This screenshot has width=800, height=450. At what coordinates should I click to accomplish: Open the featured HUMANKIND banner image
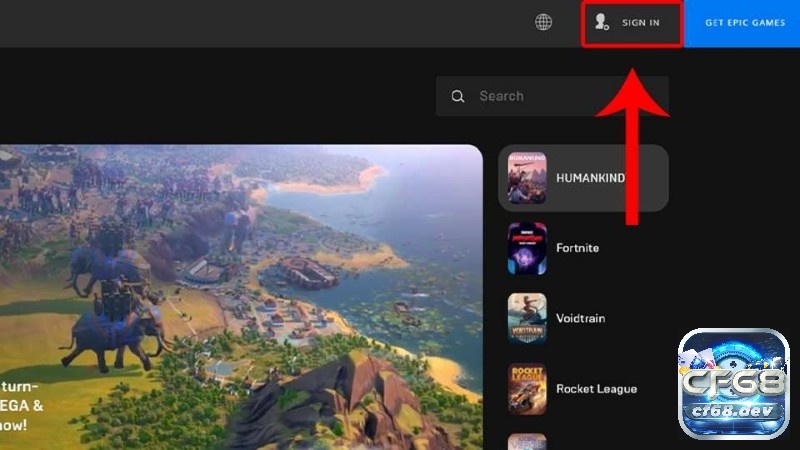[x=241, y=297]
